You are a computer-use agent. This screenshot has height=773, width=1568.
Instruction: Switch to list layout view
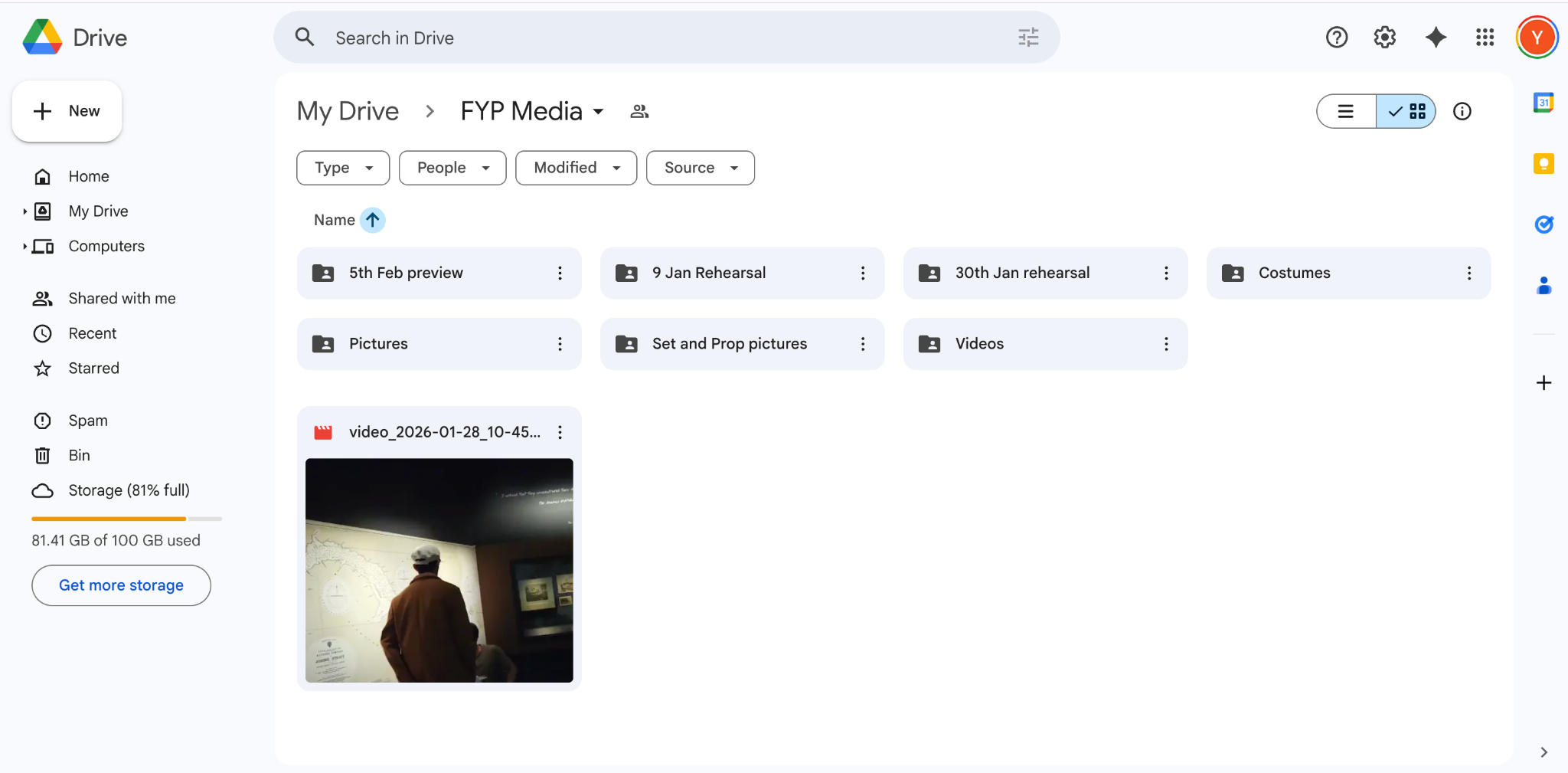click(1346, 112)
